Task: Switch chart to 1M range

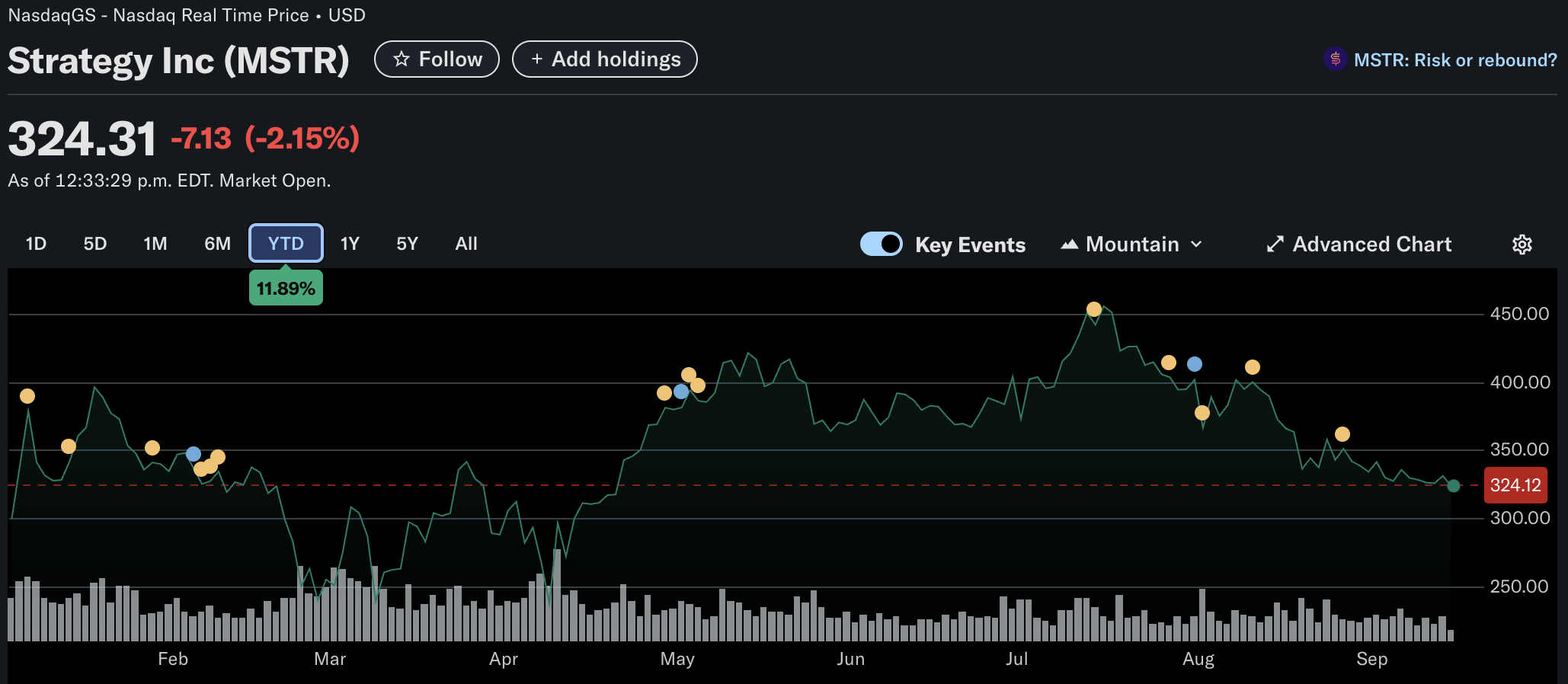Action: tap(155, 244)
